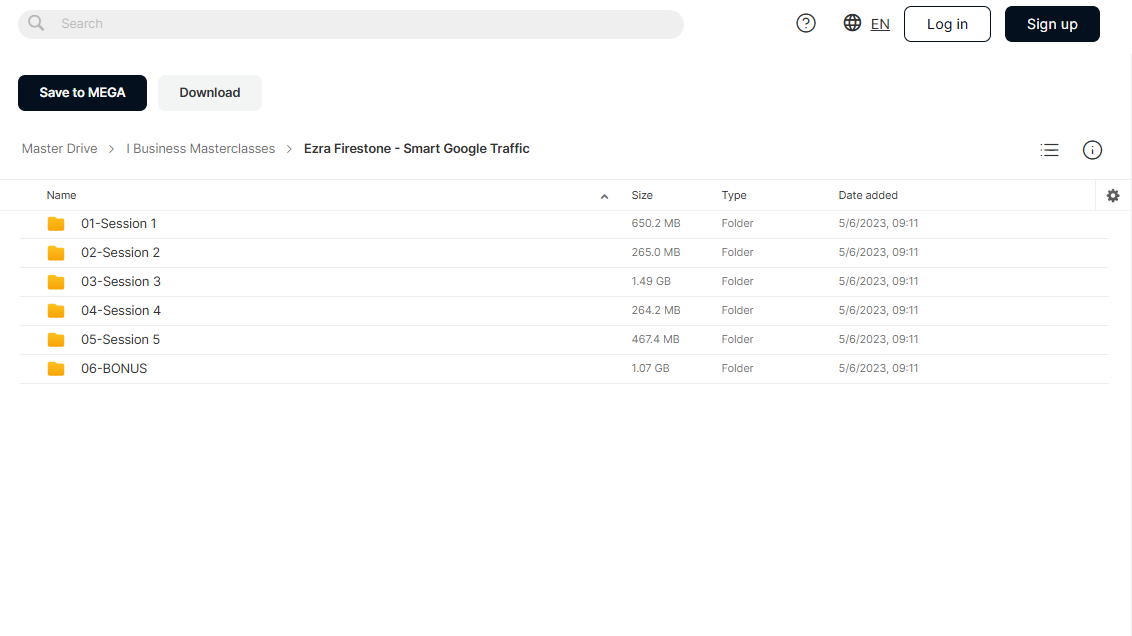Go to I Business Masterclasses breadcrumb

(x=201, y=149)
